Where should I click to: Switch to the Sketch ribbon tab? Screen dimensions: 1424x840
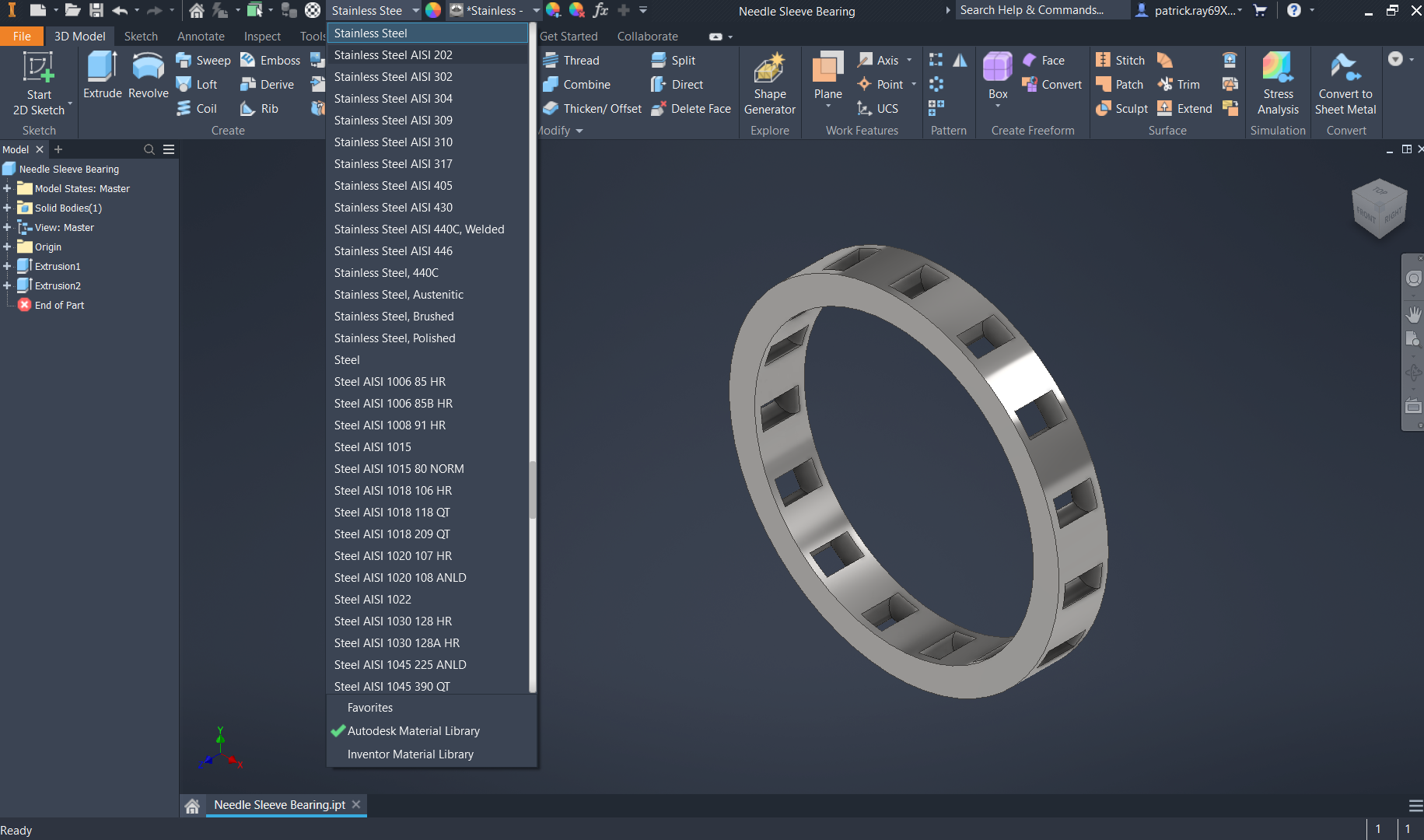point(141,37)
